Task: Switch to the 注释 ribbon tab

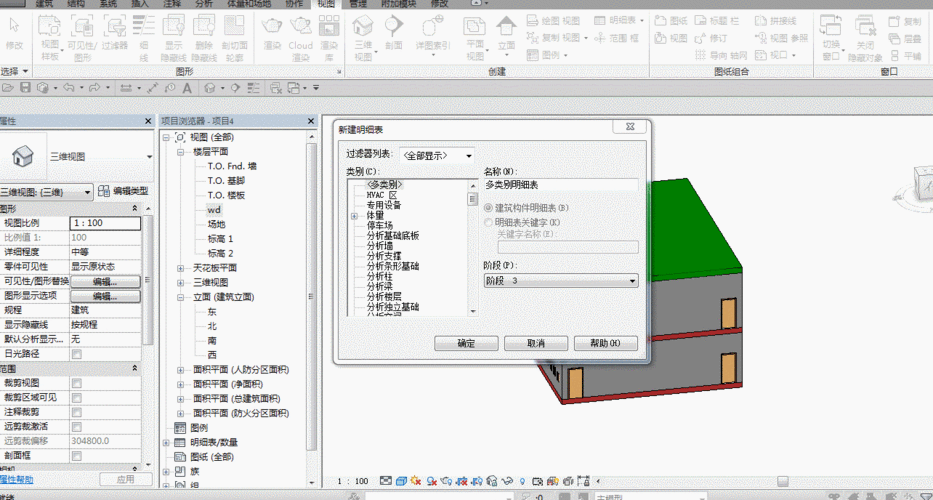Action: tap(174, 4)
